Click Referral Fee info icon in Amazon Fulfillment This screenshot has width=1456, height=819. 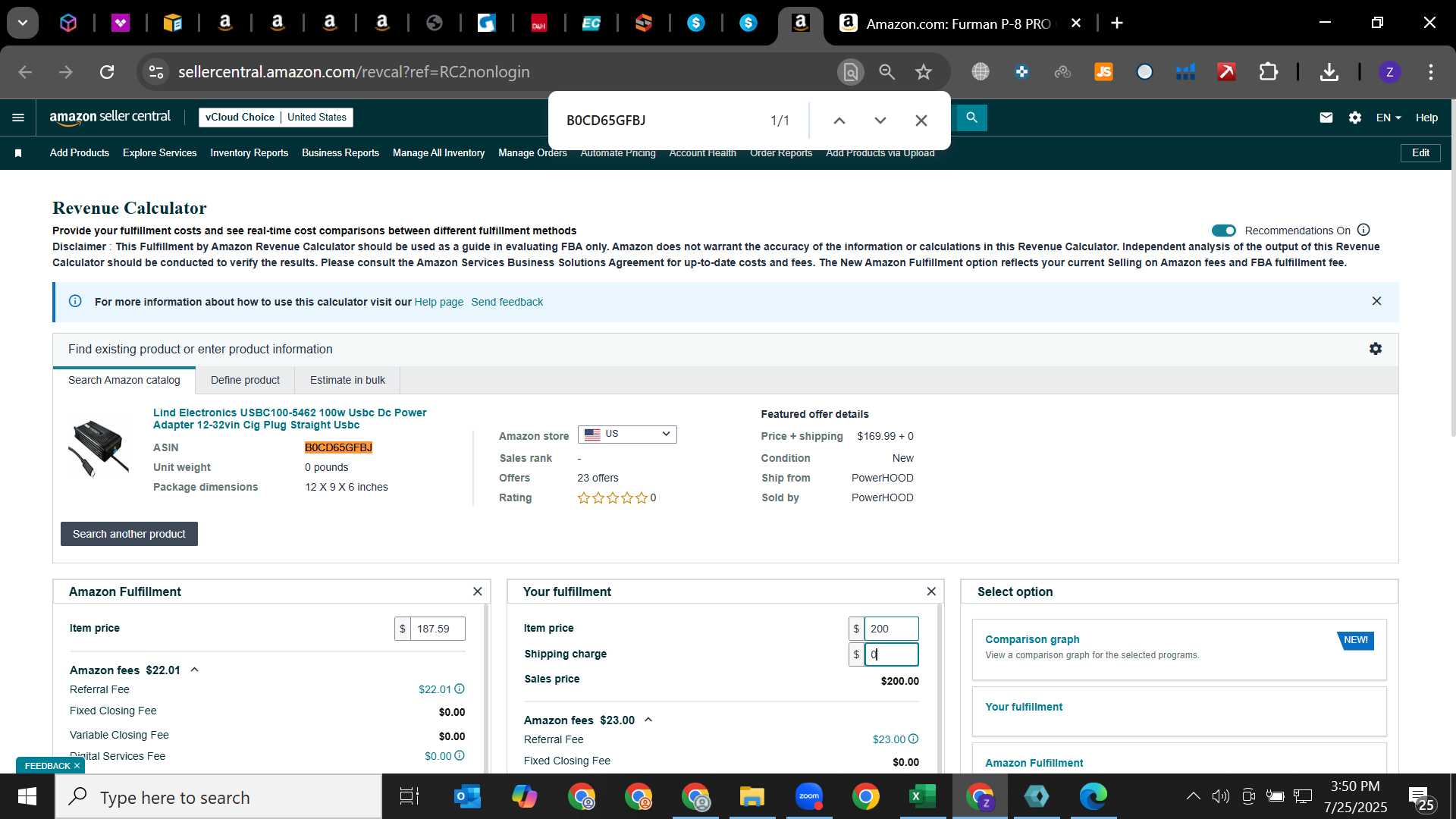(460, 689)
